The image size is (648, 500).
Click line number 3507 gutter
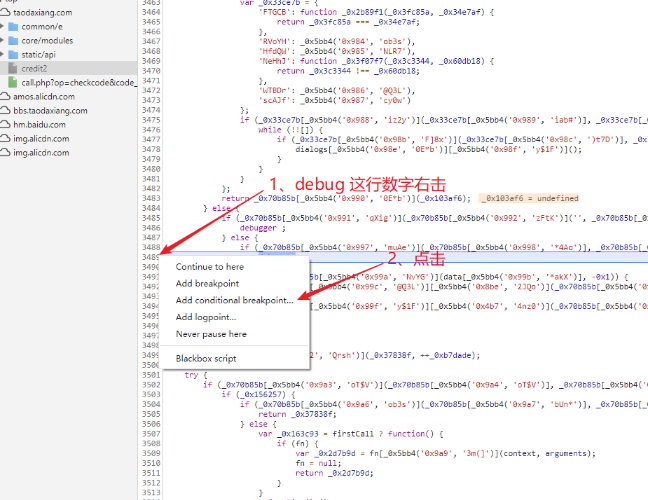[151, 434]
